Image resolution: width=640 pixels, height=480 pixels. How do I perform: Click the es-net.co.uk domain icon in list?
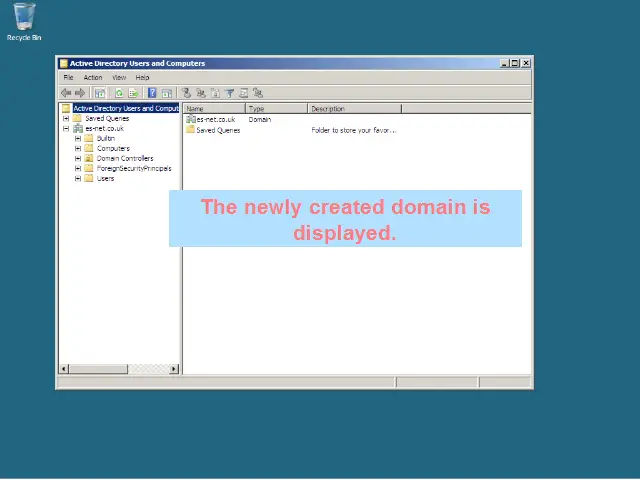pyautogui.click(x=190, y=119)
